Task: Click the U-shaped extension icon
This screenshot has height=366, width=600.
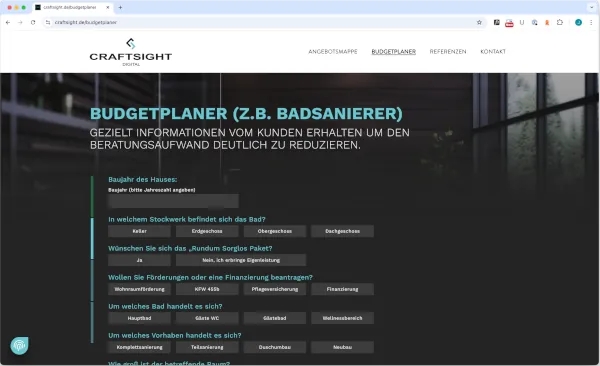Action: pos(522,23)
